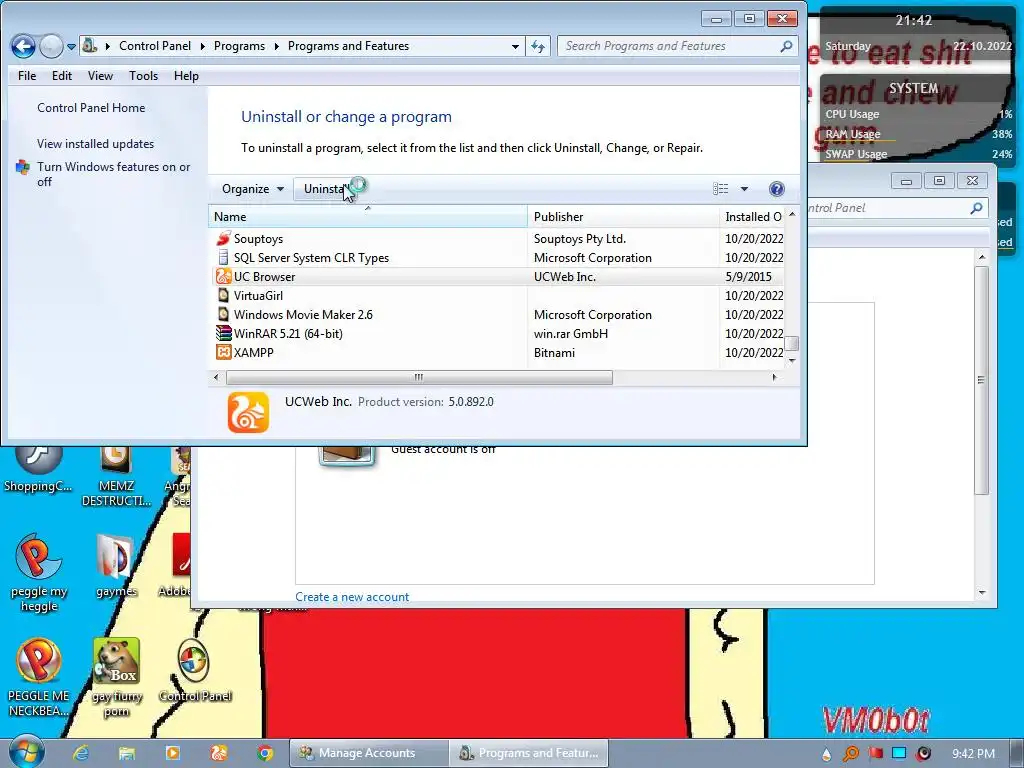Open the Organize dropdown
The image size is (1024, 768).
click(253, 189)
